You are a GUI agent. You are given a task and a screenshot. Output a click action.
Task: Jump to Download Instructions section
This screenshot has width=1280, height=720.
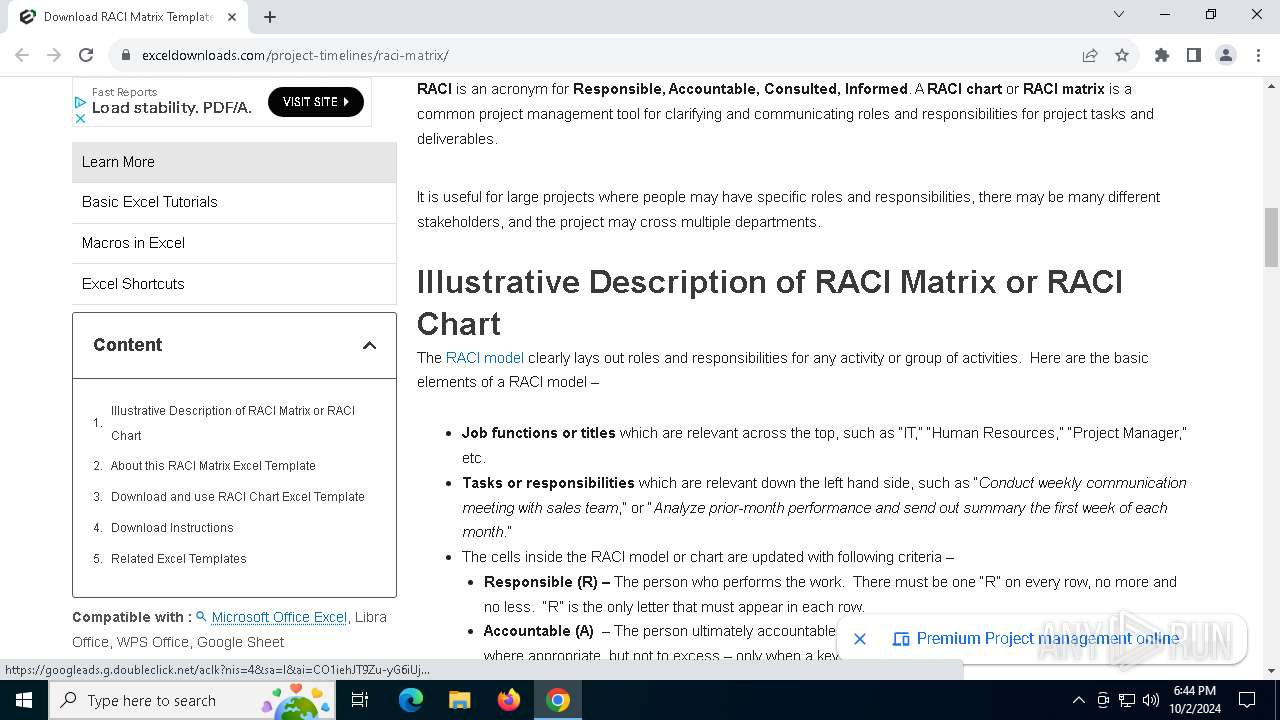pos(172,528)
